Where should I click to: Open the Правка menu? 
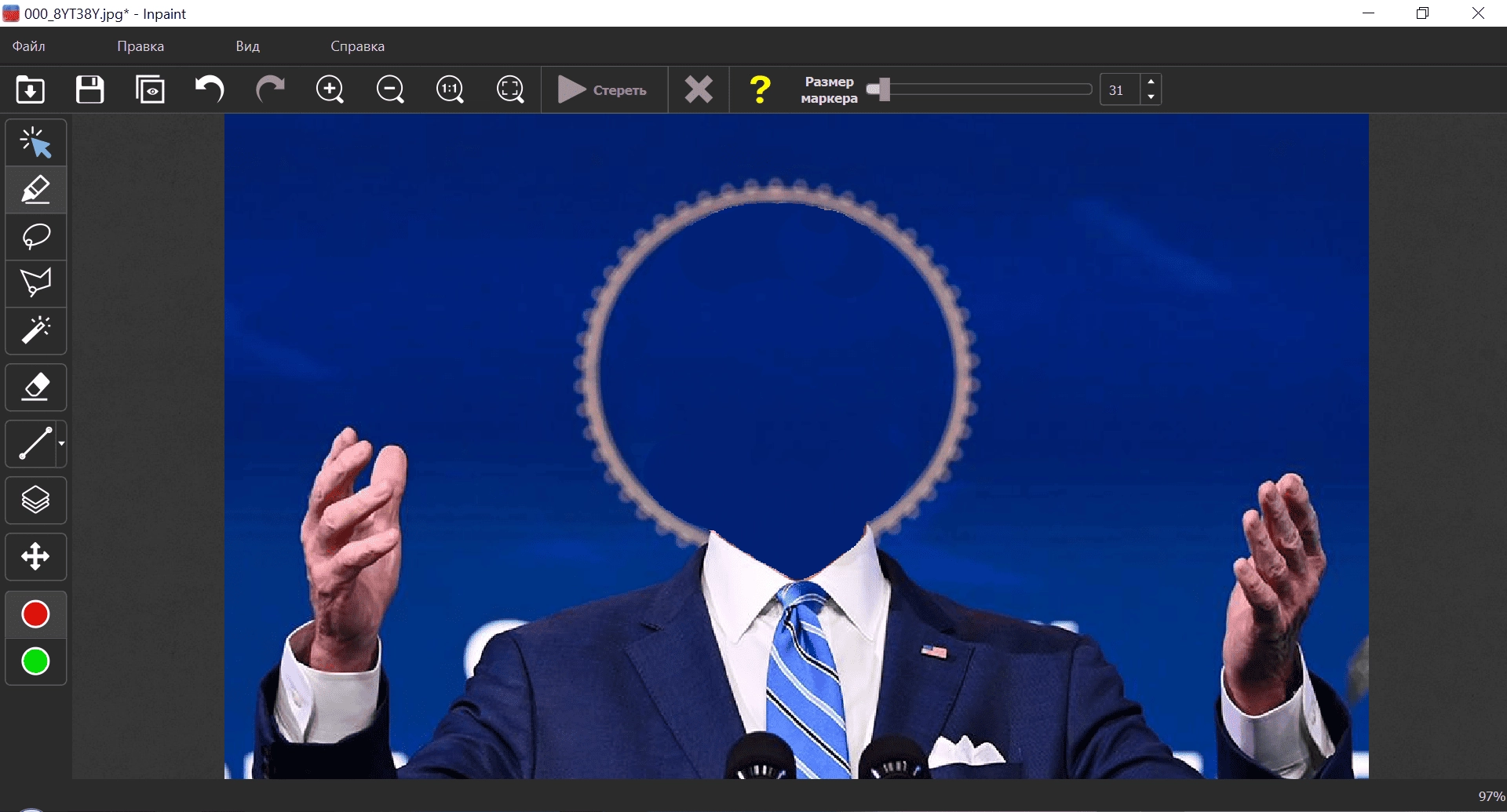(140, 46)
